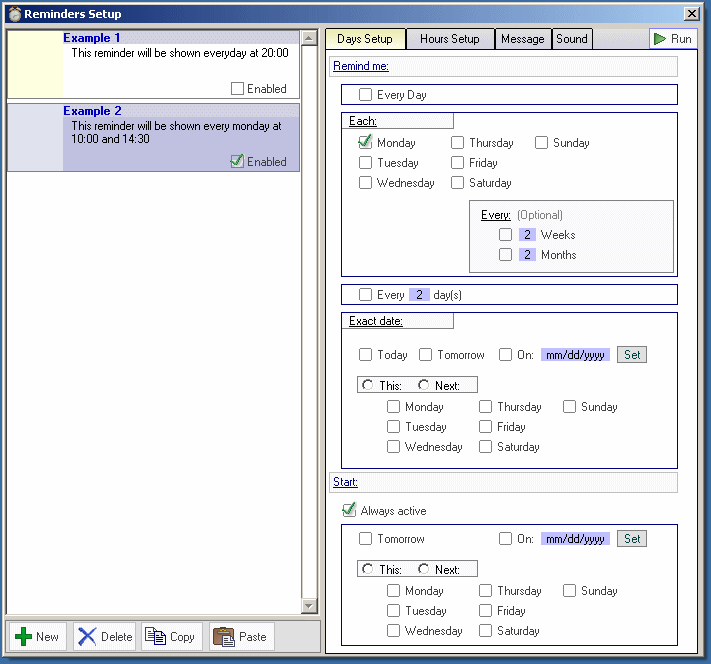
Task: Check Thursday in the Each section
Action: 458,142
